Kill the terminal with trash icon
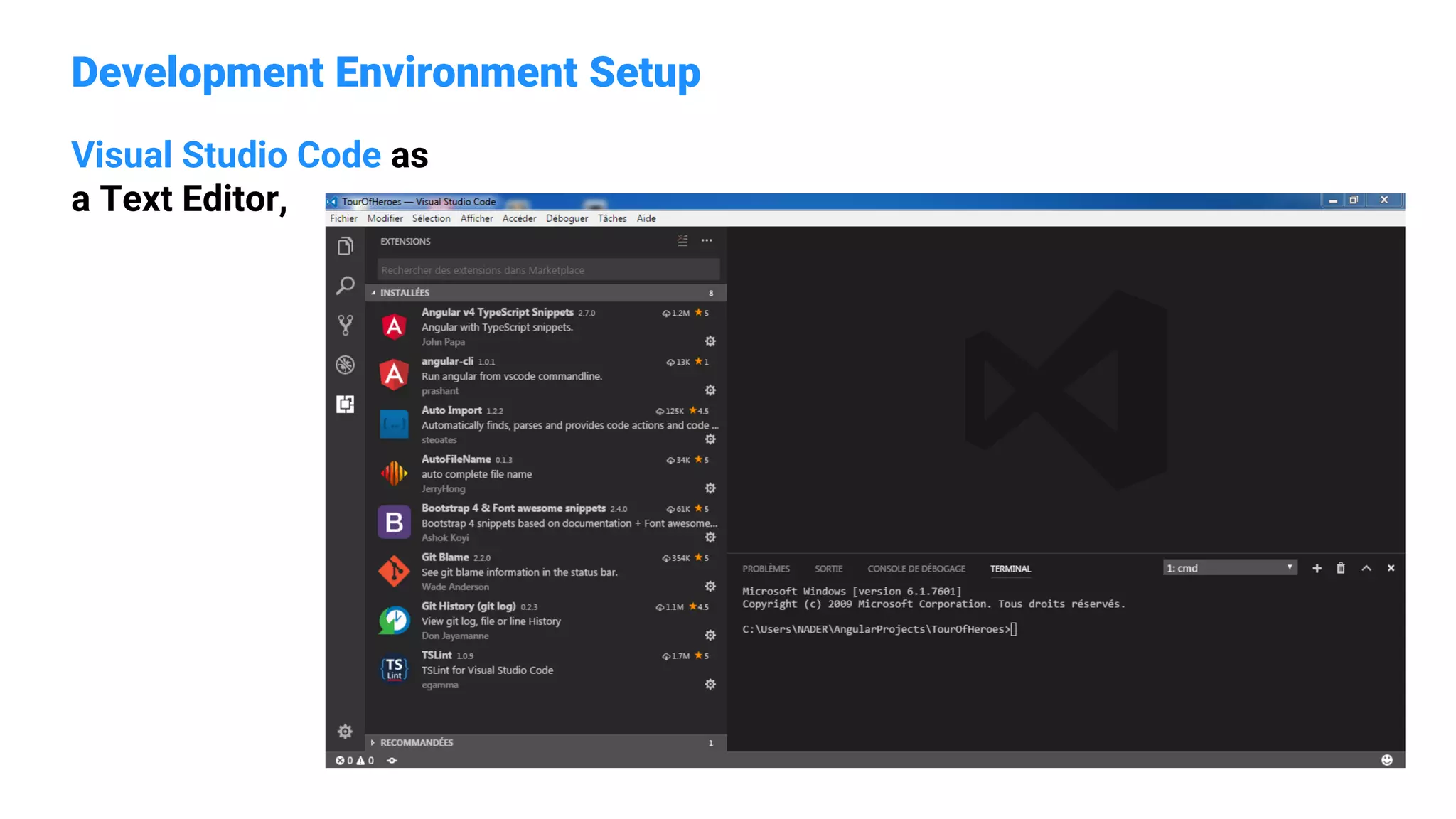Screen dimensions: 1456x819 pyautogui.click(x=1341, y=568)
